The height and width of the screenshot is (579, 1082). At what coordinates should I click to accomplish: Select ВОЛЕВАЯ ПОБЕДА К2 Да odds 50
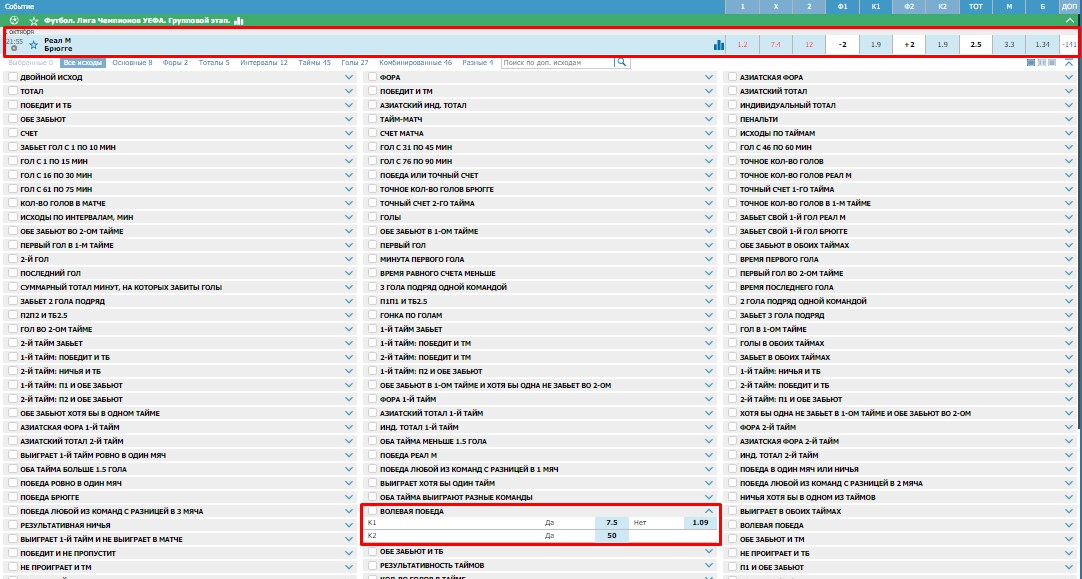(x=611, y=536)
